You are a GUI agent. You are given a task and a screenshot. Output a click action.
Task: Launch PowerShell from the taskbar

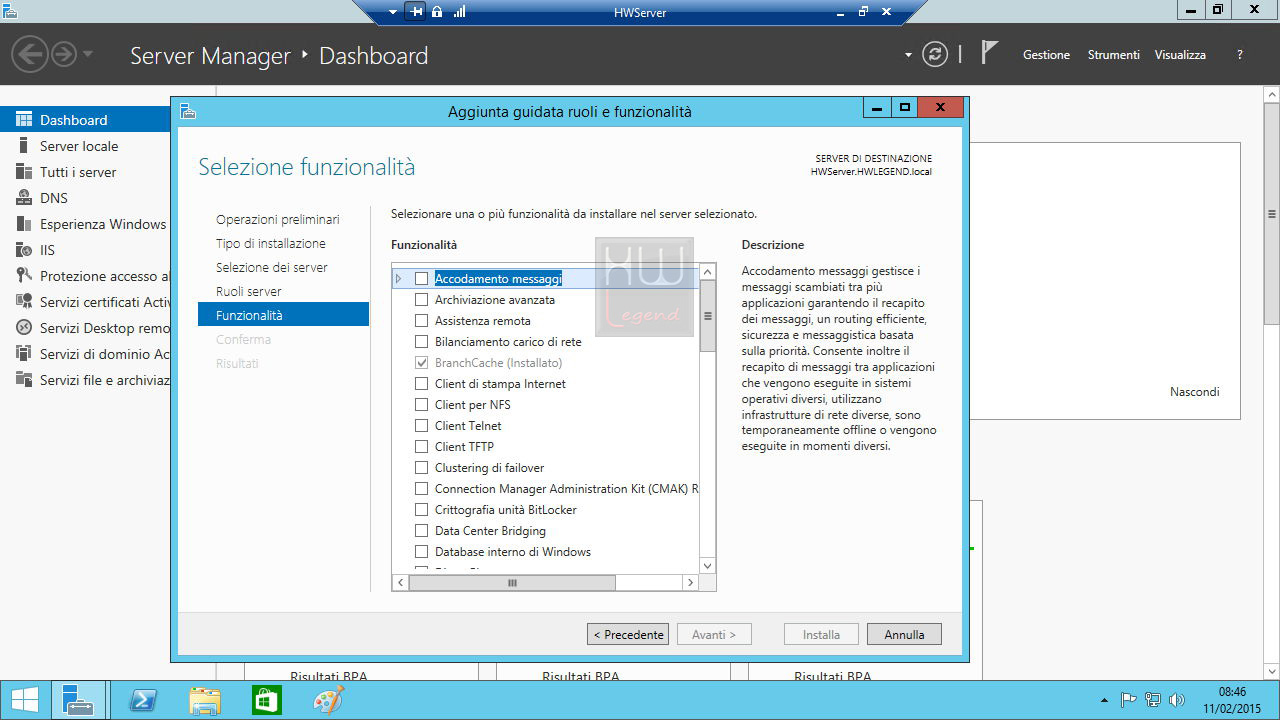point(143,701)
